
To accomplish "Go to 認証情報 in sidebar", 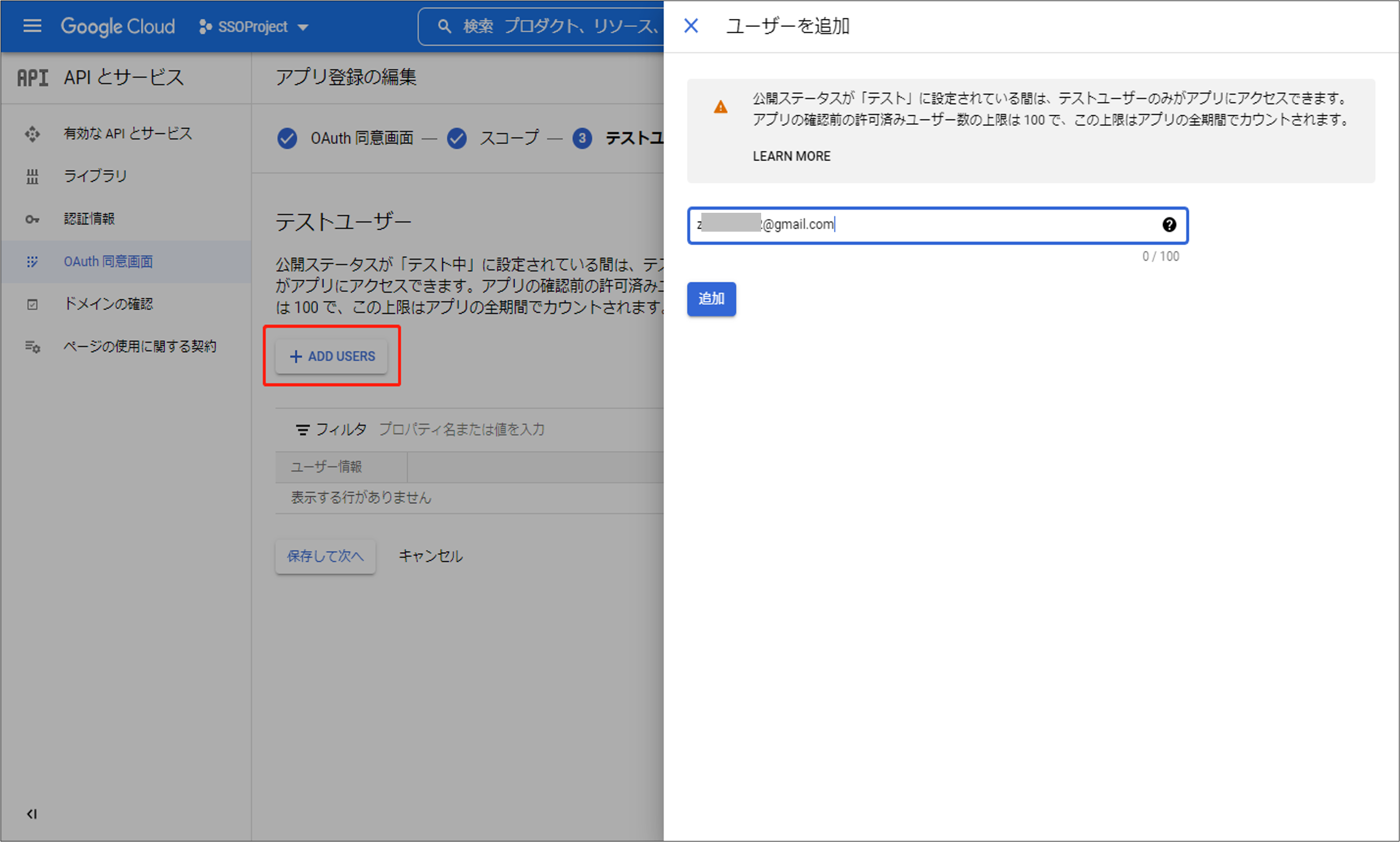I will 89,219.
